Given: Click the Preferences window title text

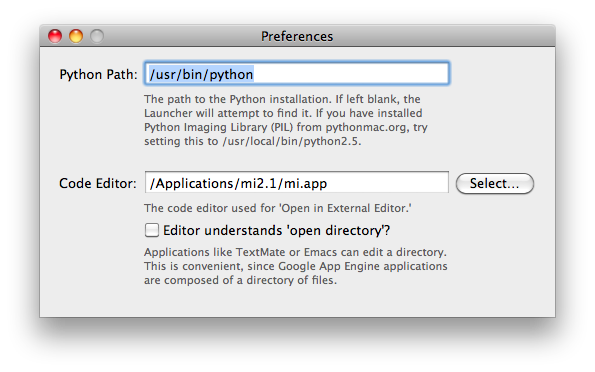Looking at the screenshot, I should pyautogui.click(x=297, y=36).
